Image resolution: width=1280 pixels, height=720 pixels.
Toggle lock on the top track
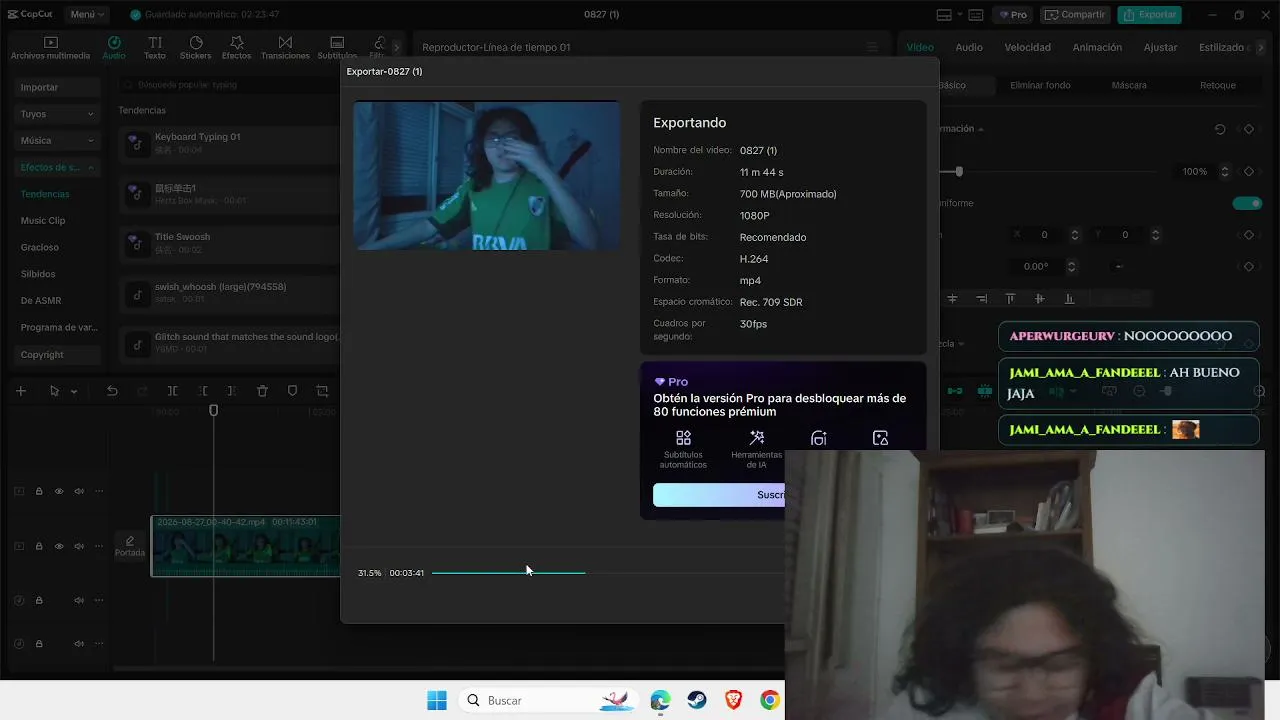[39, 491]
